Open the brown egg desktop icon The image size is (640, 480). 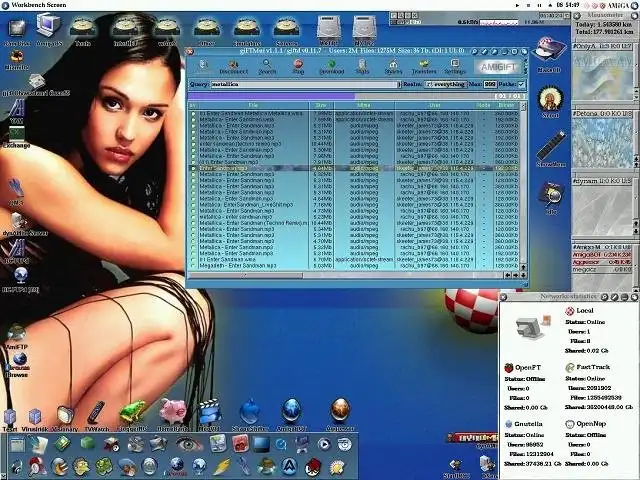tap(340, 414)
